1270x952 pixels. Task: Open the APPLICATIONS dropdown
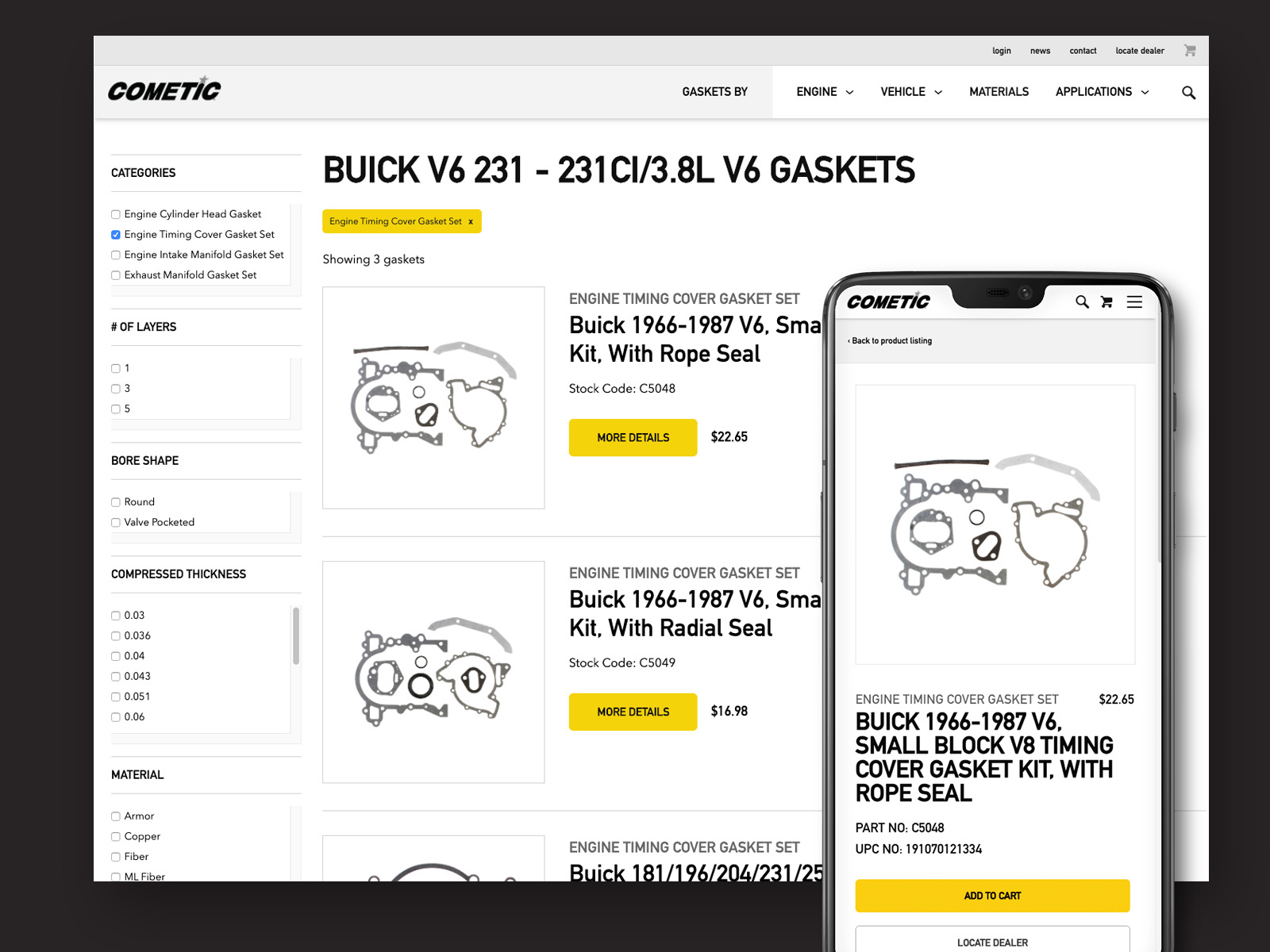click(x=1102, y=92)
